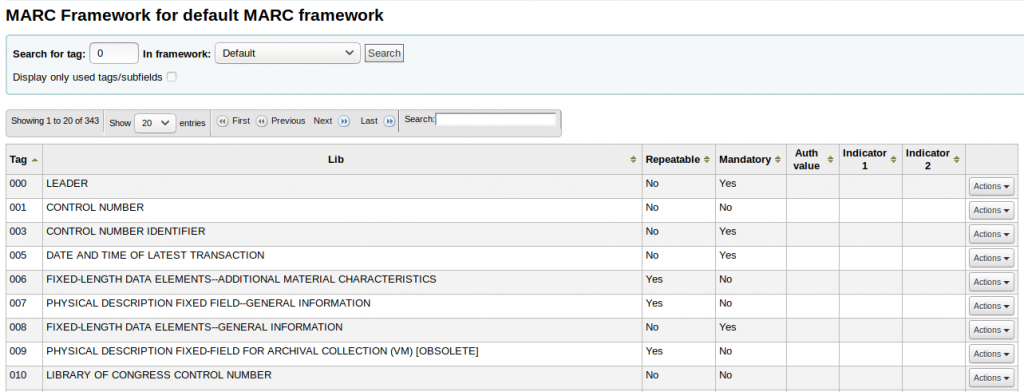The width and height of the screenshot is (1024, 392).
Task: Click the Search button beside framework
Action: [384, 54]
